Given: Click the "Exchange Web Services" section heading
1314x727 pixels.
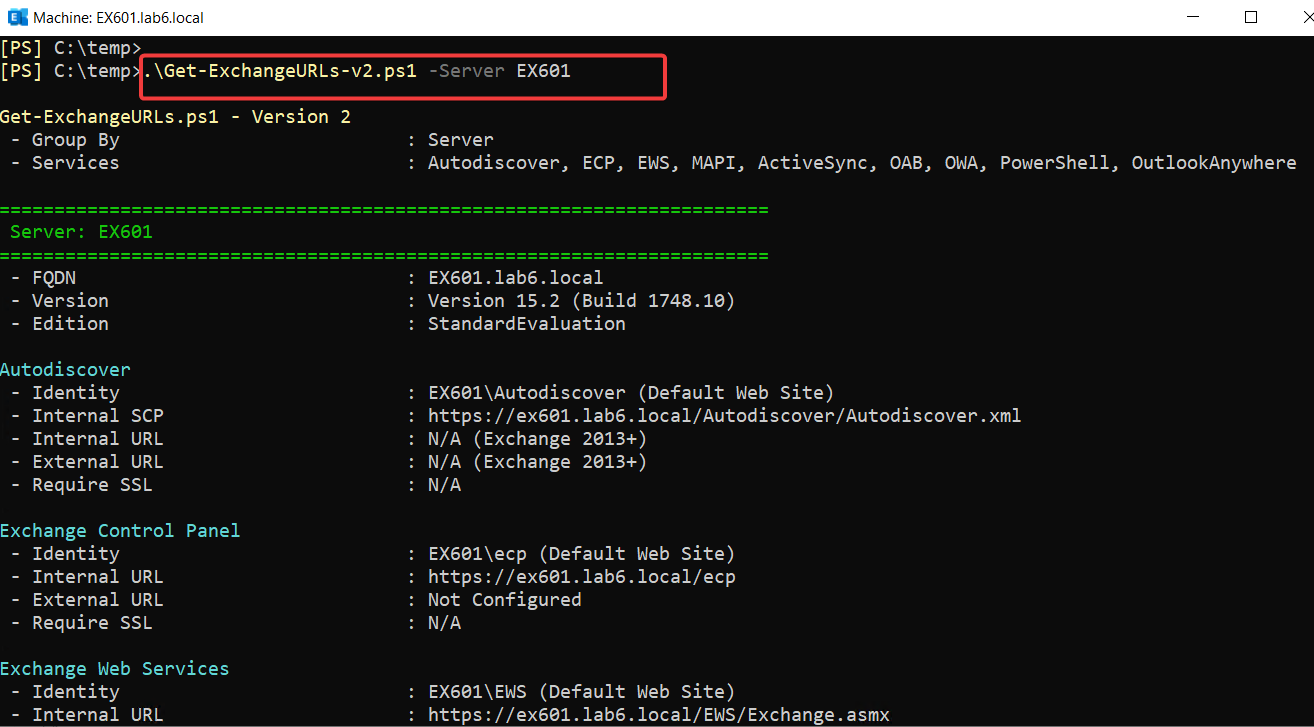Looking at the screenshot, I should 115,669.
